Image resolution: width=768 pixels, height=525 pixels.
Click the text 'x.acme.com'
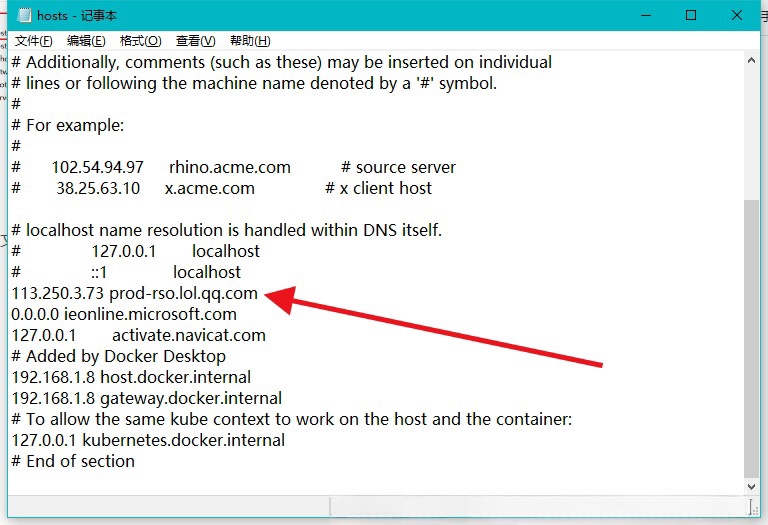coord(210,189)
